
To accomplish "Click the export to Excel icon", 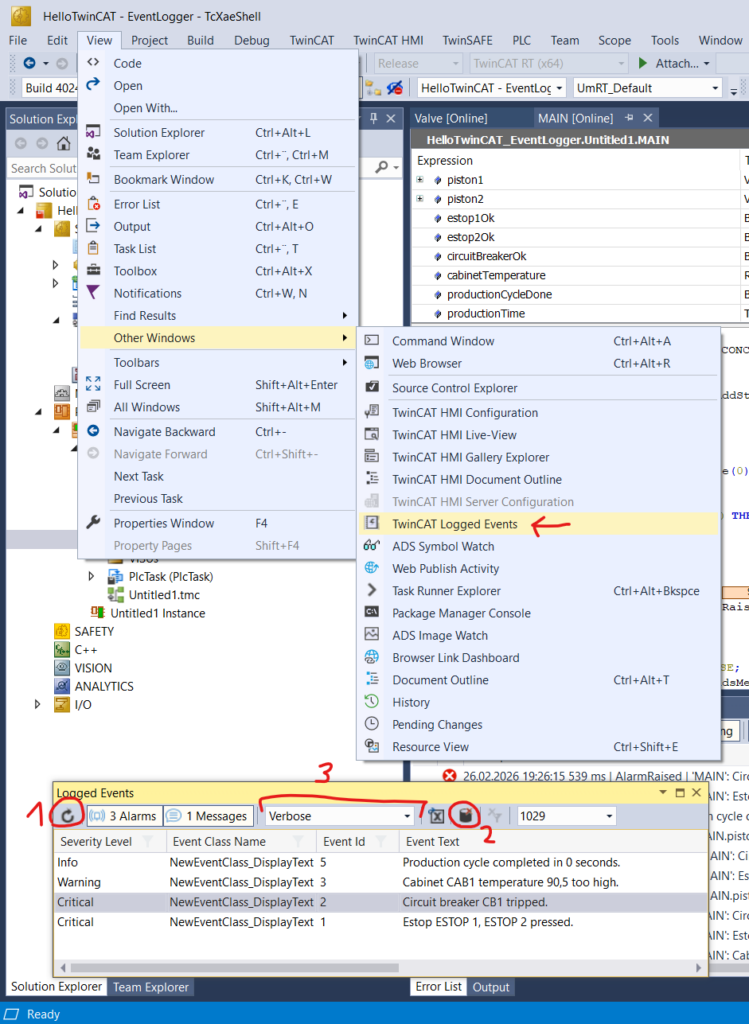I will [437, 816].
